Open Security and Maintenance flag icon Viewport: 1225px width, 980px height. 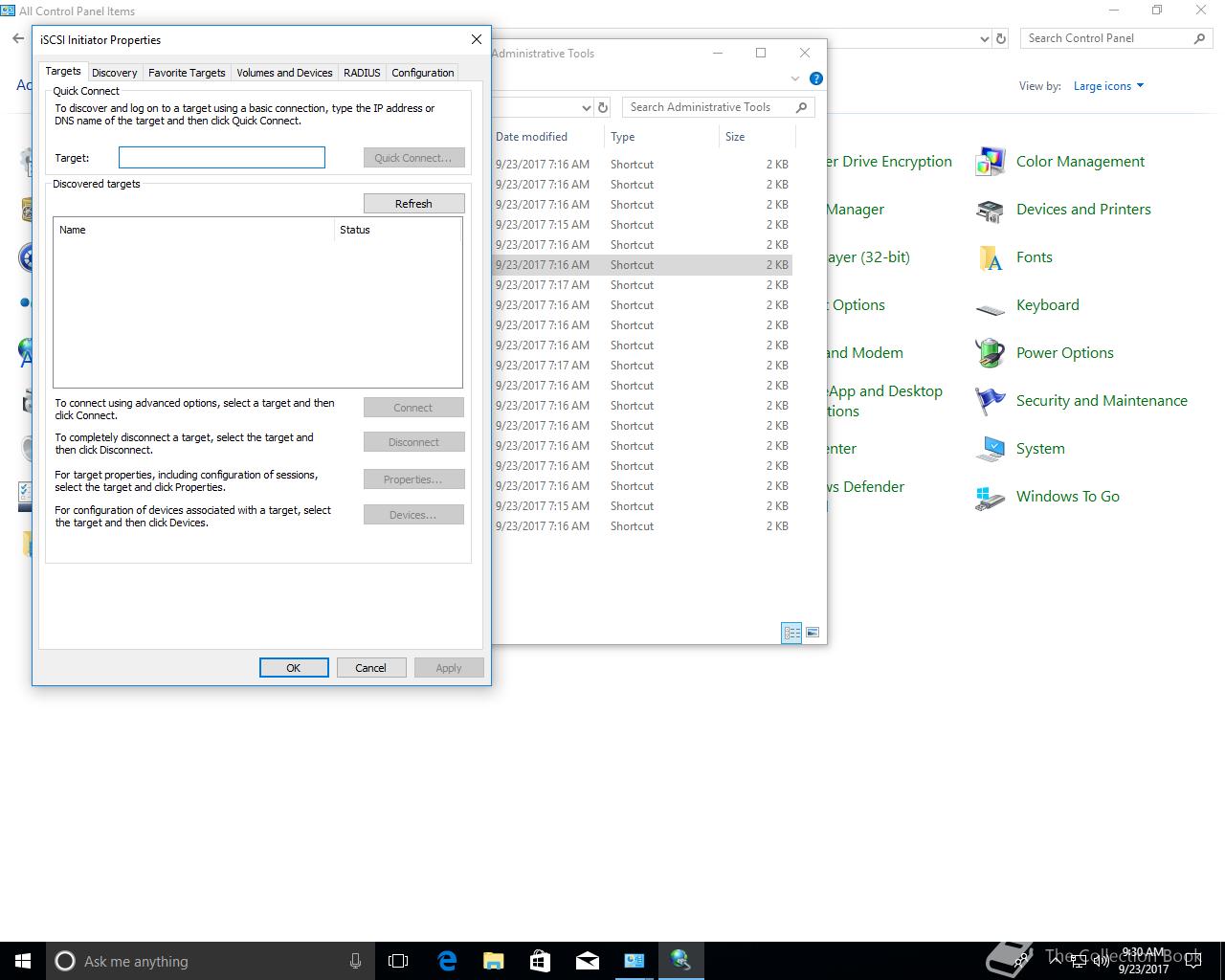(x=990, y=401)
